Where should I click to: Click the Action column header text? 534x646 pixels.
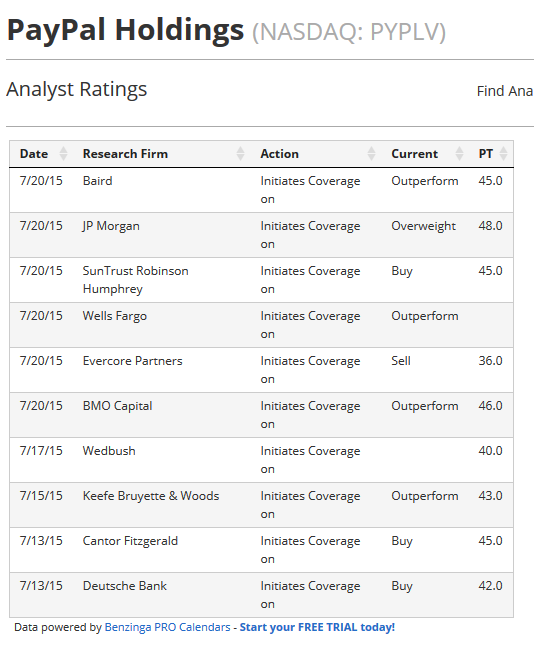point(279,154)
